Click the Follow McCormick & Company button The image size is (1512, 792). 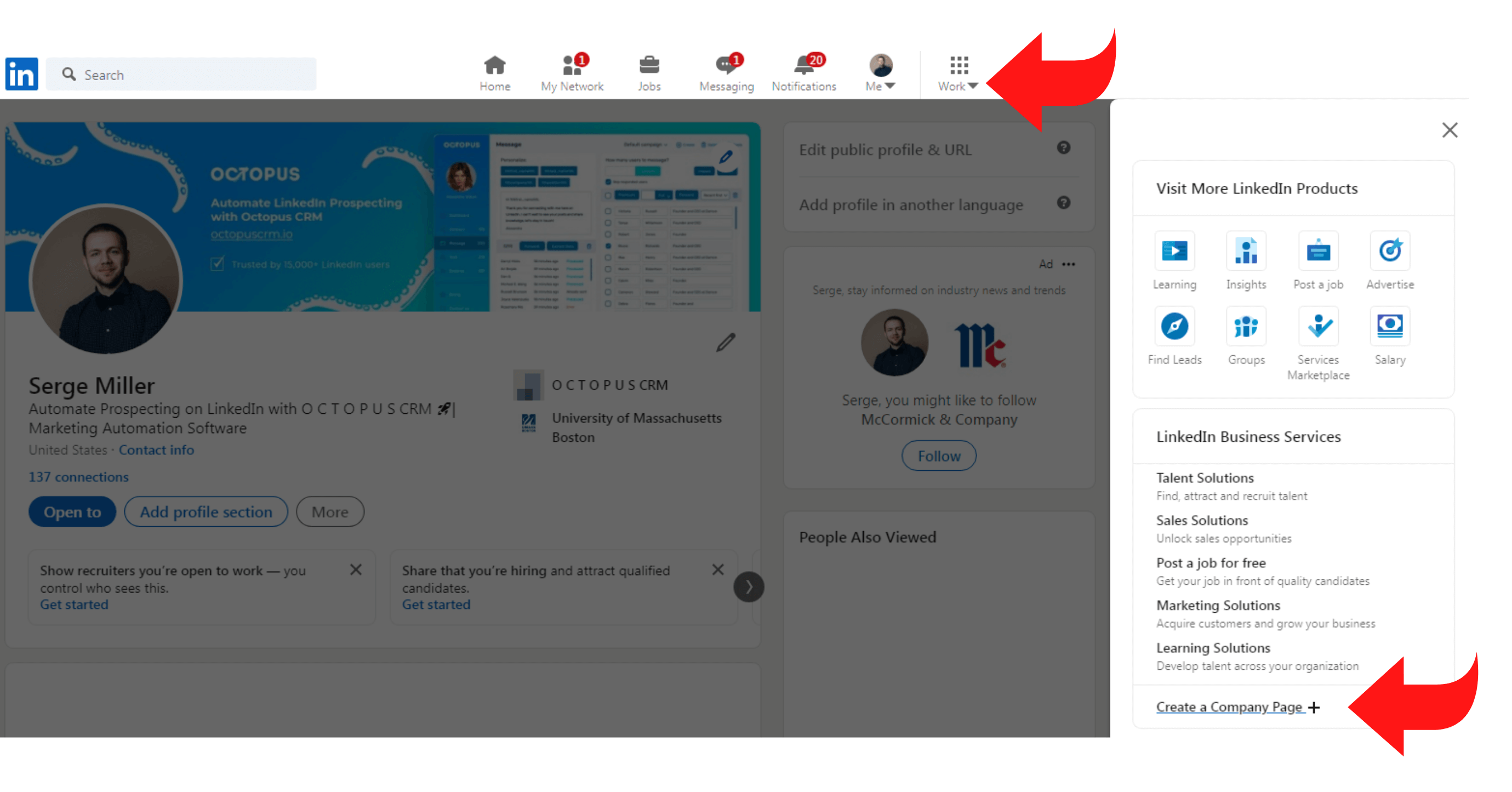click(938, 455)
